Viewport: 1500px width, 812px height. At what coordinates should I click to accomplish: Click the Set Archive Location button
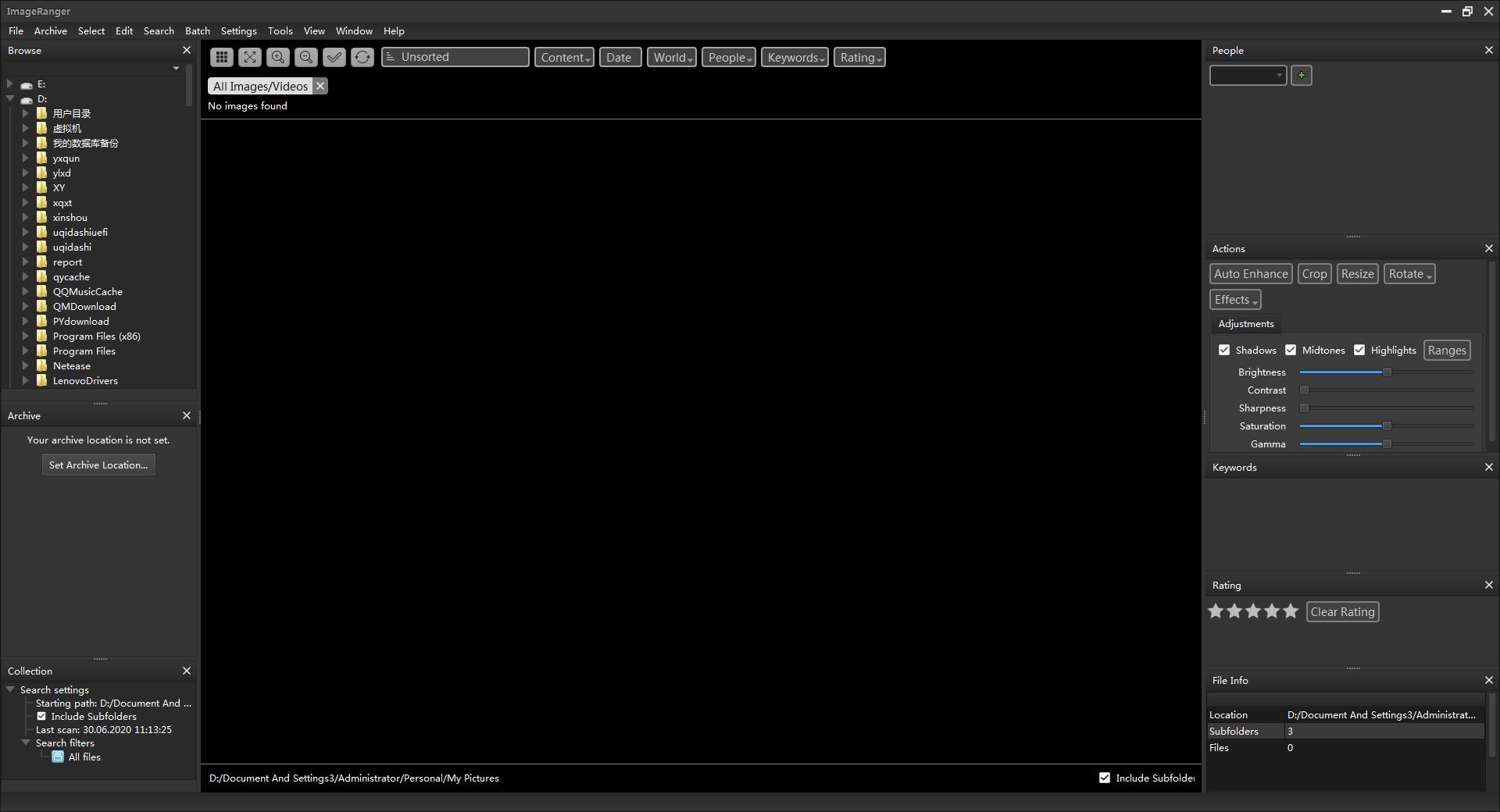(98, 465)
